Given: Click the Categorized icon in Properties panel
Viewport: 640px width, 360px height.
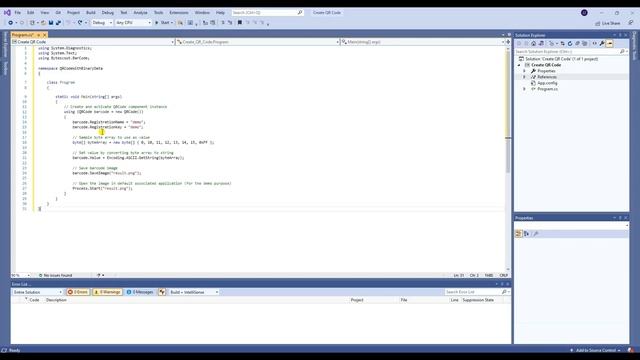Looking at the screenshot, I should (518, 234).
